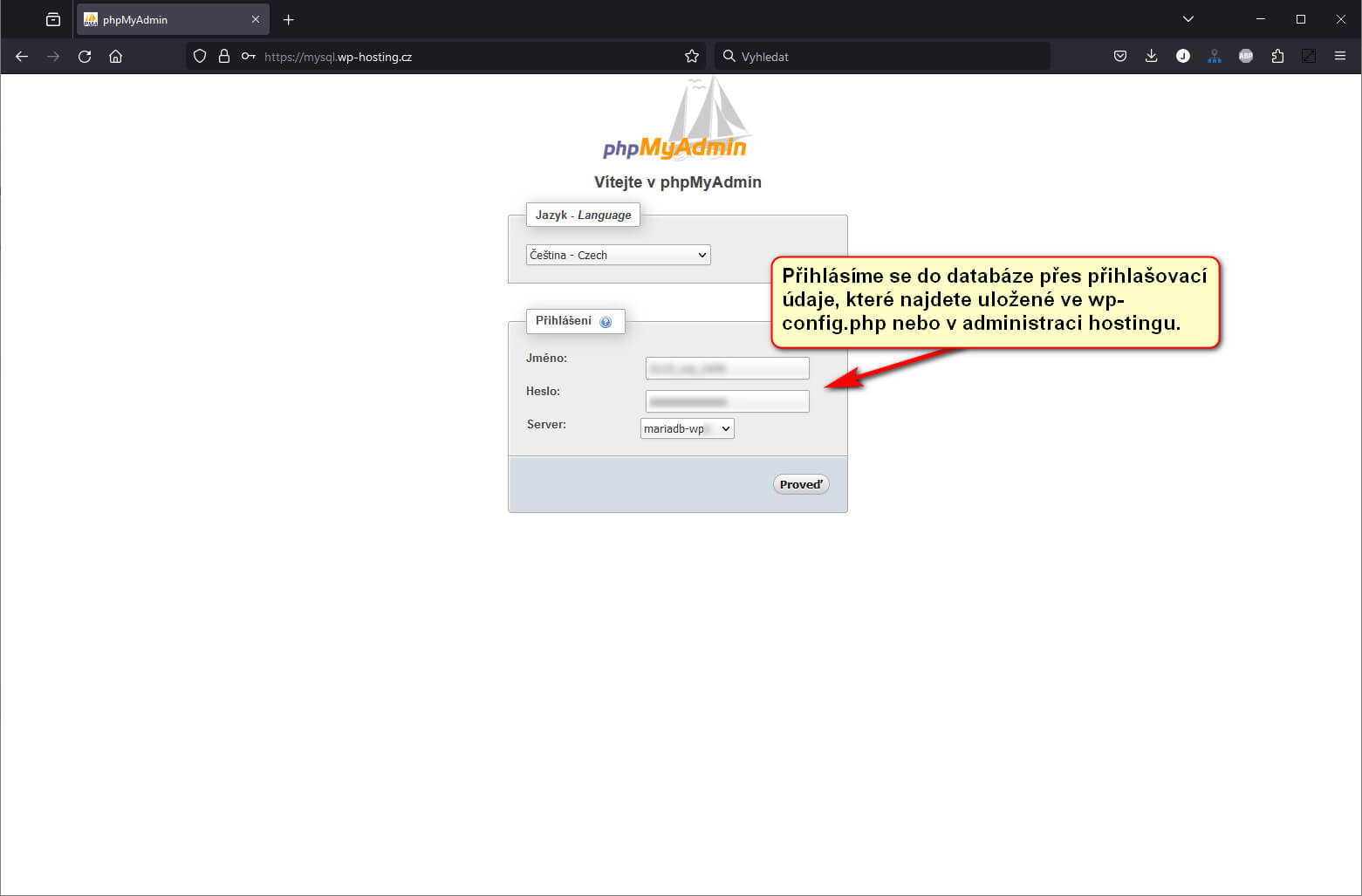Click the saved password key icon
The height and width of the screenshot is (896, 1362).
pyautogui.click(x=249, y=57)
